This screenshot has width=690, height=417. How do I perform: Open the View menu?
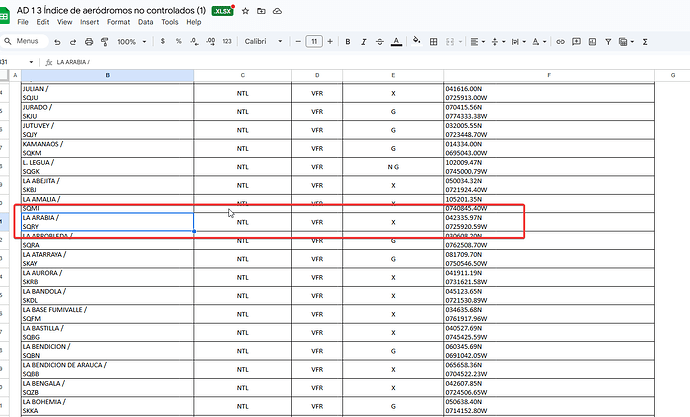click(x=64, y=22)
